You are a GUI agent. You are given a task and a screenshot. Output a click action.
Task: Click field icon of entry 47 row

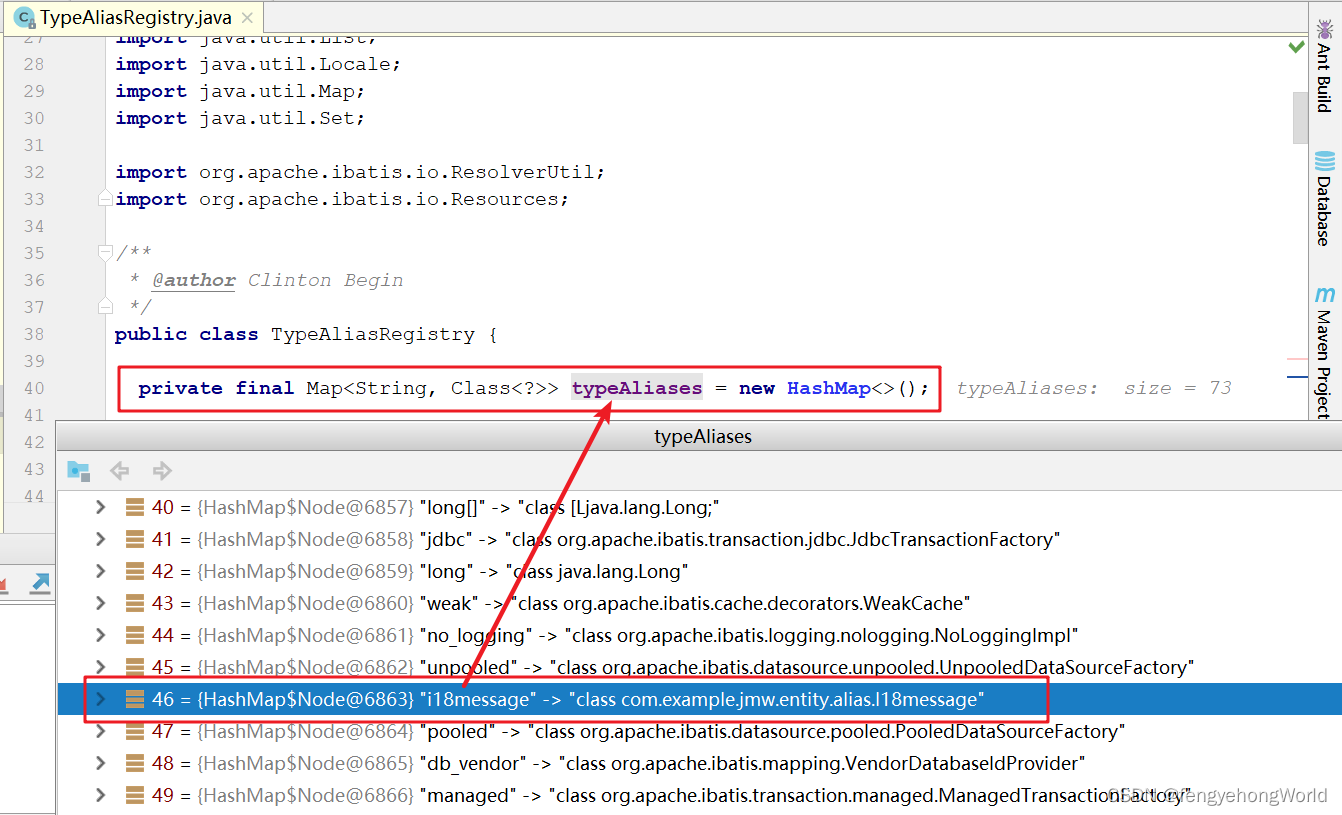(x=135, y=731)
